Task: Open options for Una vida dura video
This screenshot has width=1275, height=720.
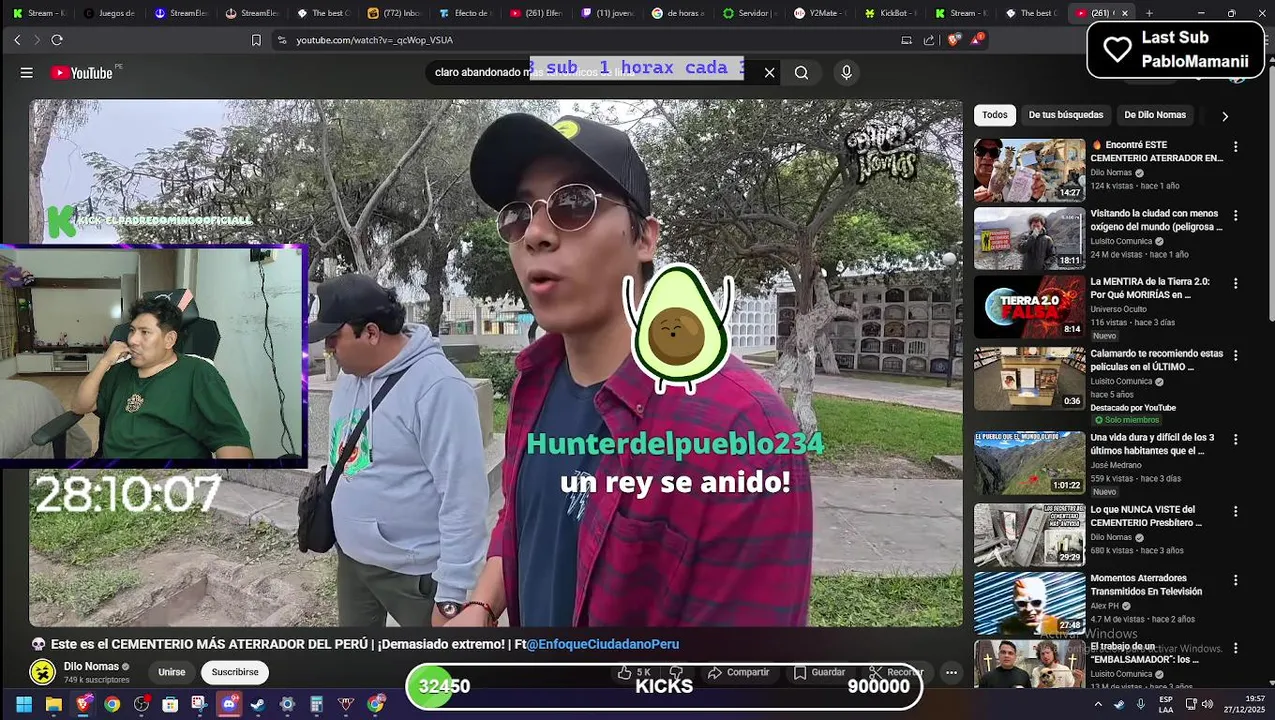Action: pos(1235,439)
